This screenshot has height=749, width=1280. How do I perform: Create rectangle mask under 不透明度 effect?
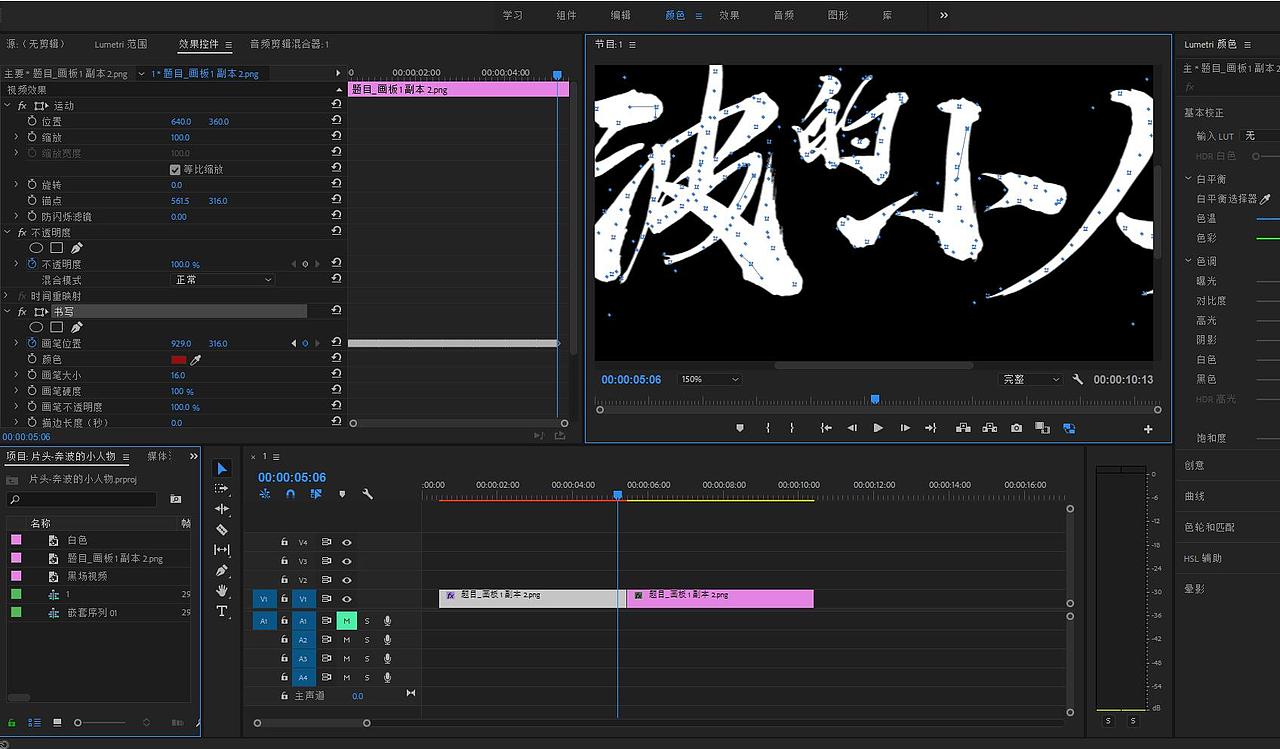tap(57, 248)
